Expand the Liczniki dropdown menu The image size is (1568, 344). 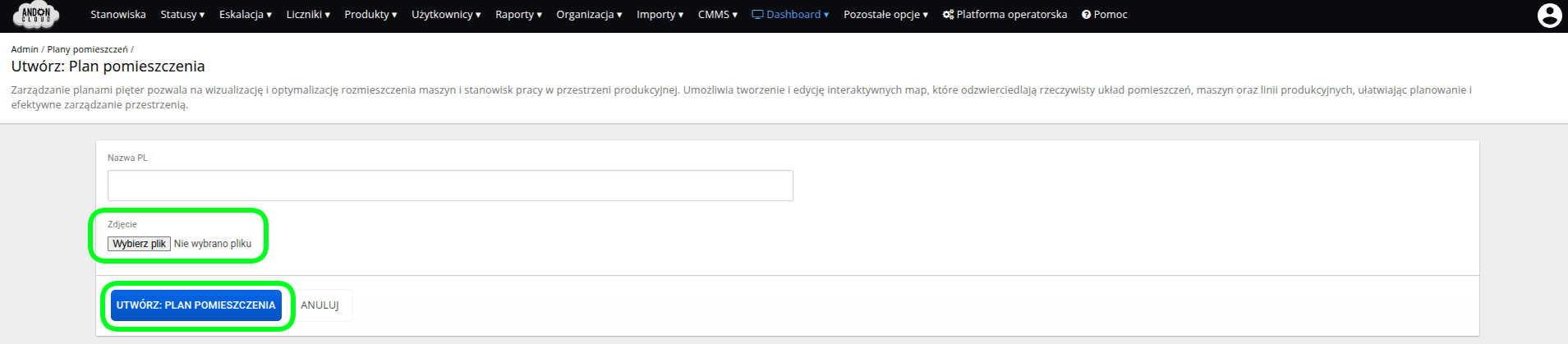click(308, 15)
